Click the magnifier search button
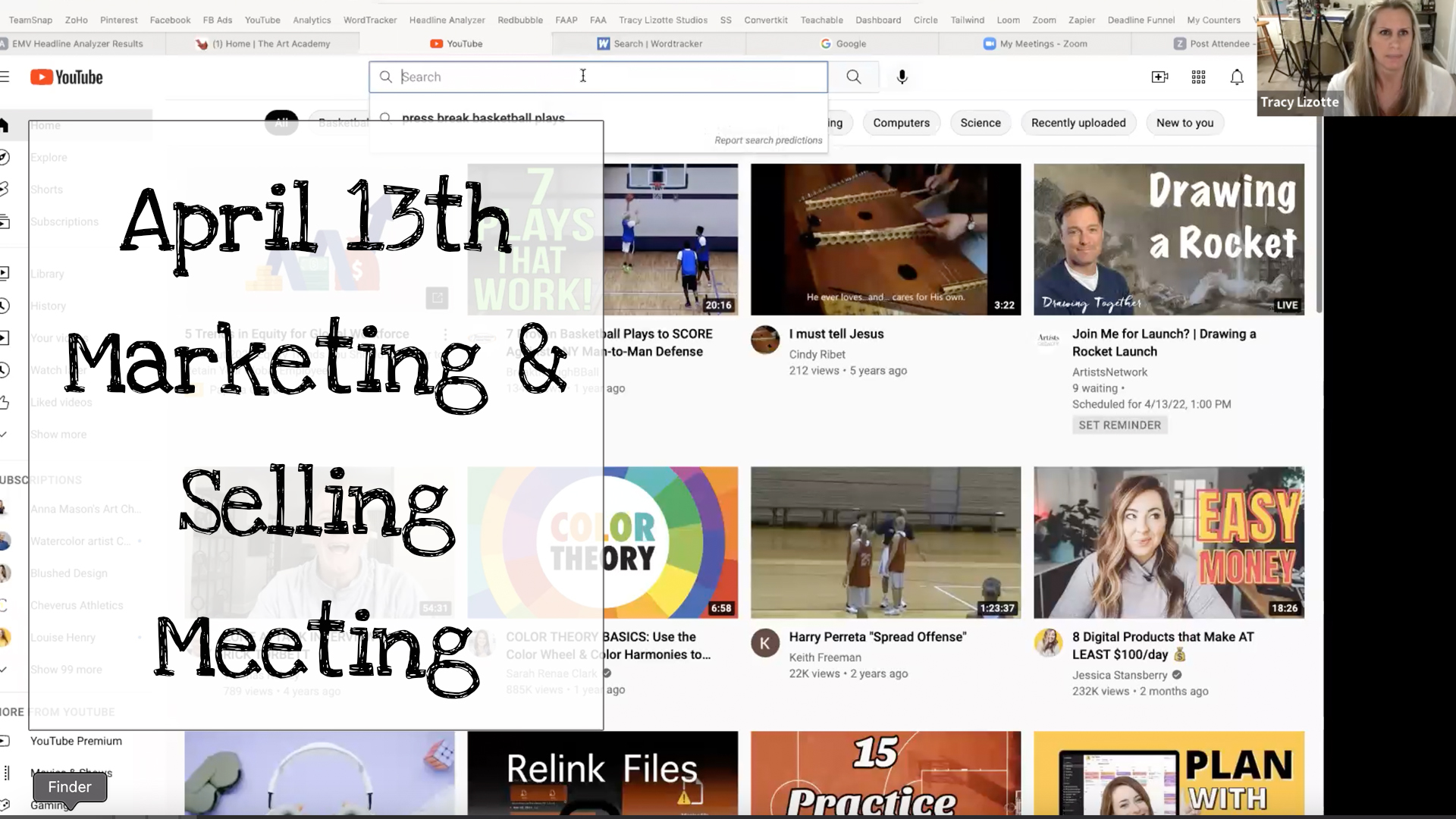Viewport: 1456px width, 819px height. pos(853,77)
